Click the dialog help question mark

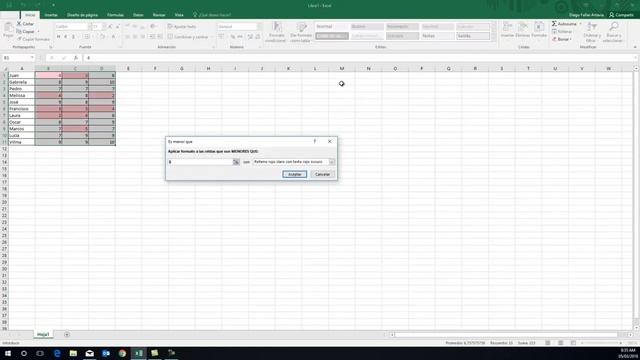[x=314, y=142]
